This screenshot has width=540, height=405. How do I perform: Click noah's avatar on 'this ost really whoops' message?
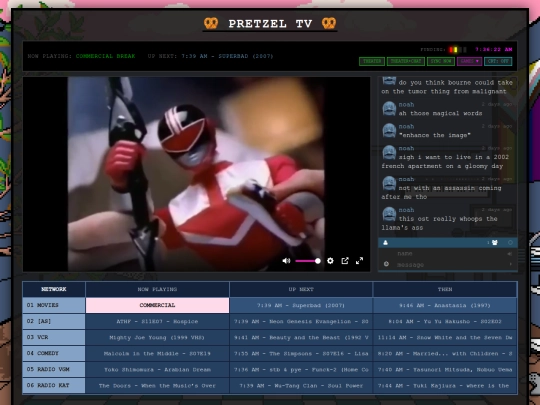[389, 214]
